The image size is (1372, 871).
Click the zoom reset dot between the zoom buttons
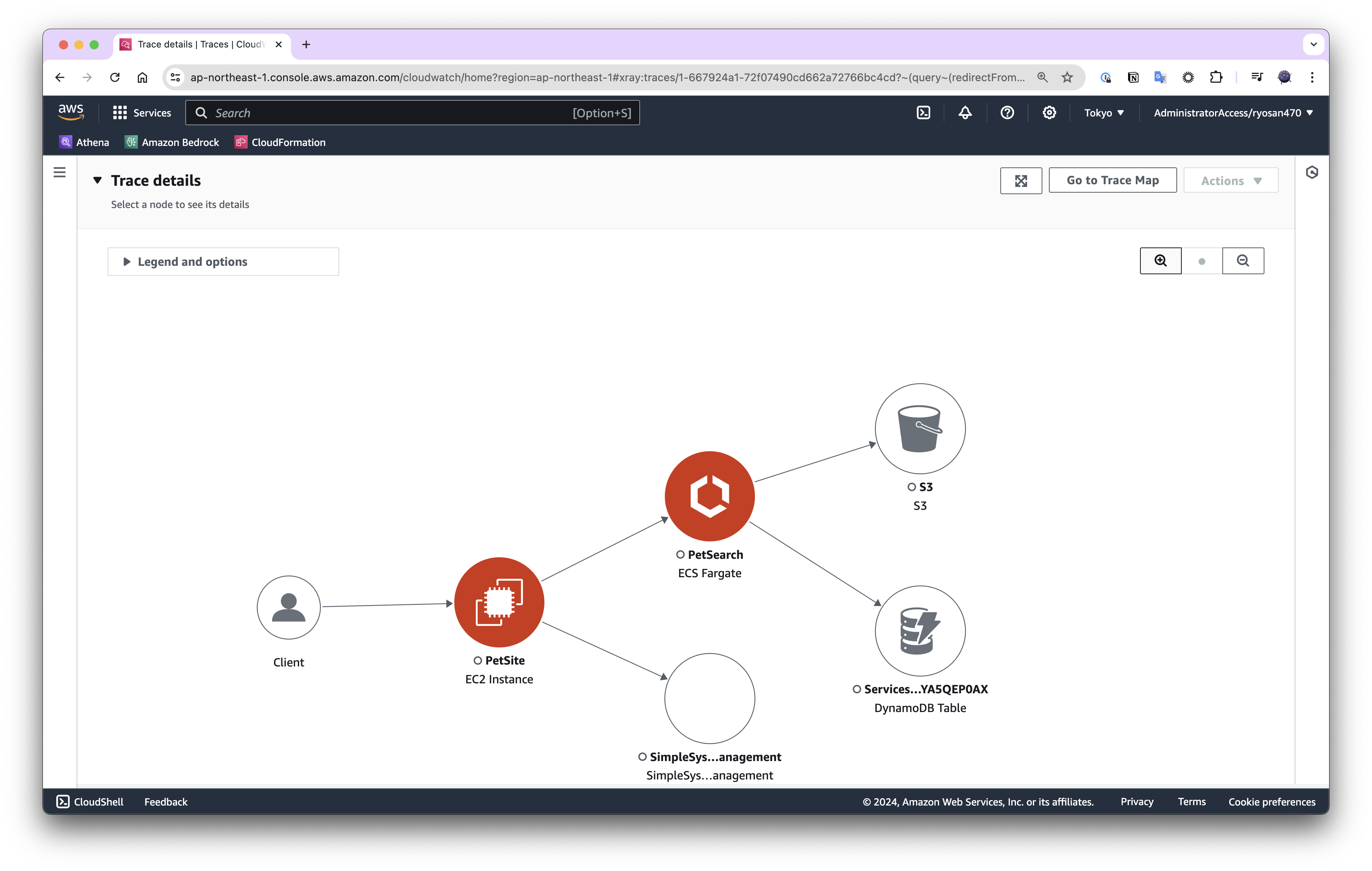click(1202, 262)
